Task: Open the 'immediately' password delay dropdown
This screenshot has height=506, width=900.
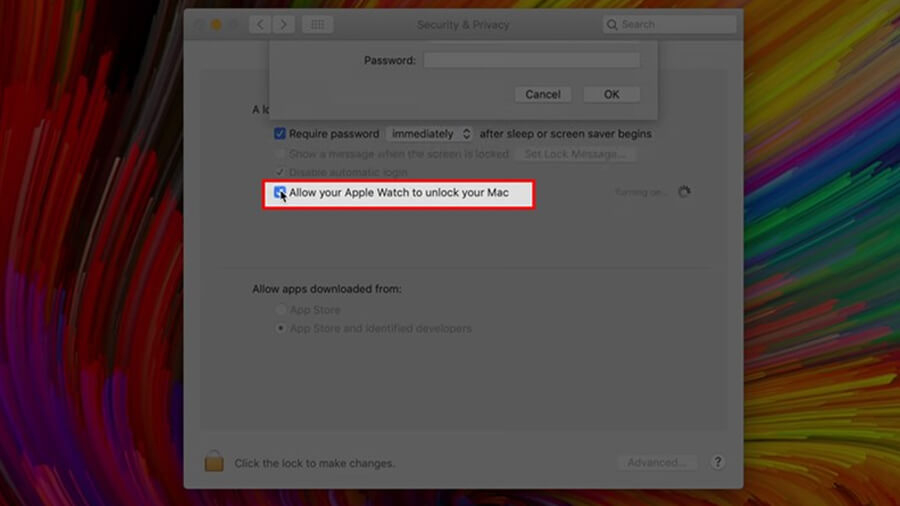Action: pyautogui.click(x=430, y=134)
